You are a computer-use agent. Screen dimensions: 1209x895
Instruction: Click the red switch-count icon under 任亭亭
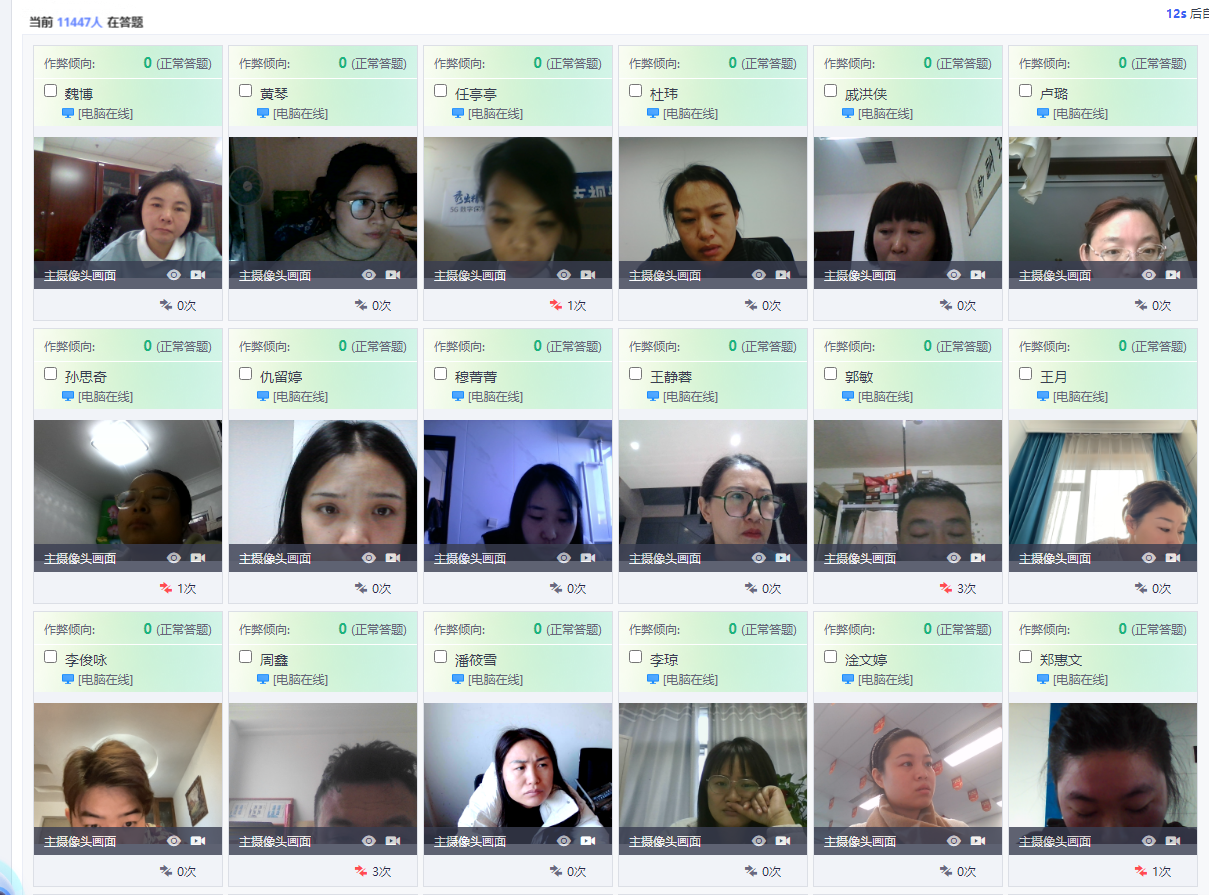click(x=556, y=305)
